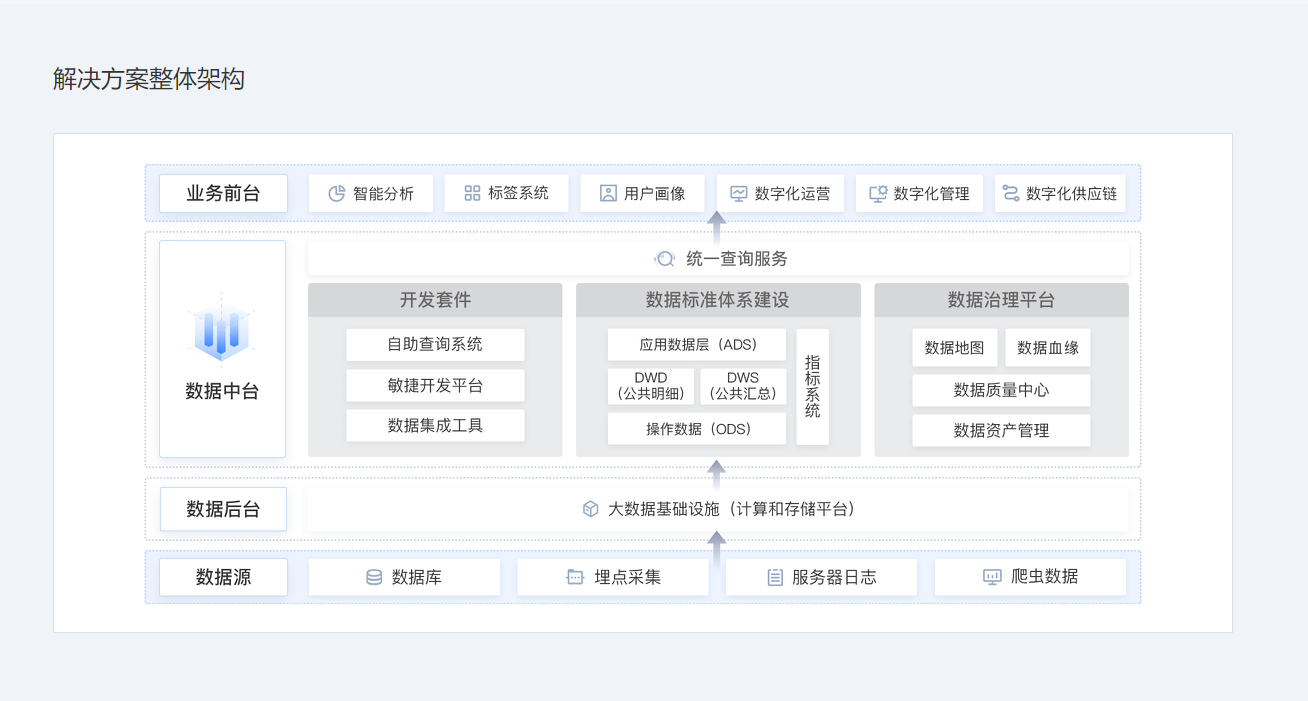Click the 数字化运营 chart icon
The width and height of the screenshot is (1308, 701).
[738, 193]
